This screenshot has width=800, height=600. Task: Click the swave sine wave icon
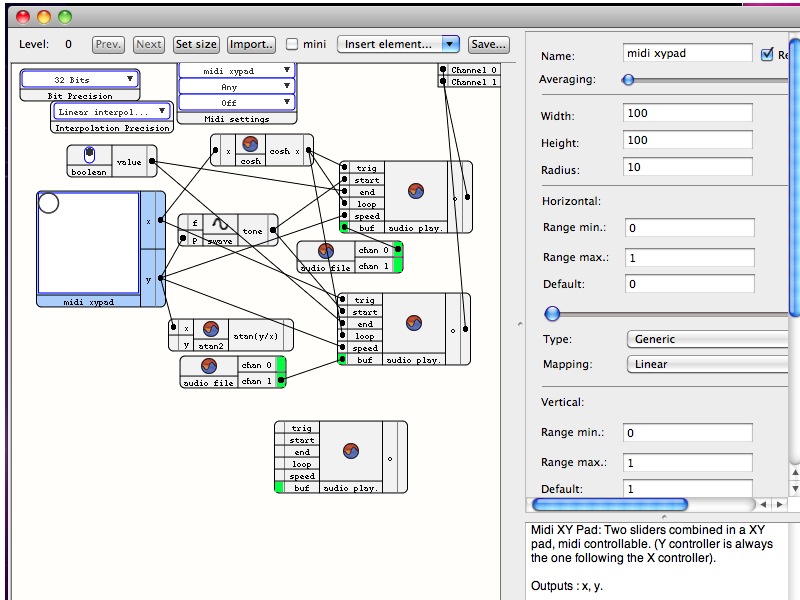(221, 223)
